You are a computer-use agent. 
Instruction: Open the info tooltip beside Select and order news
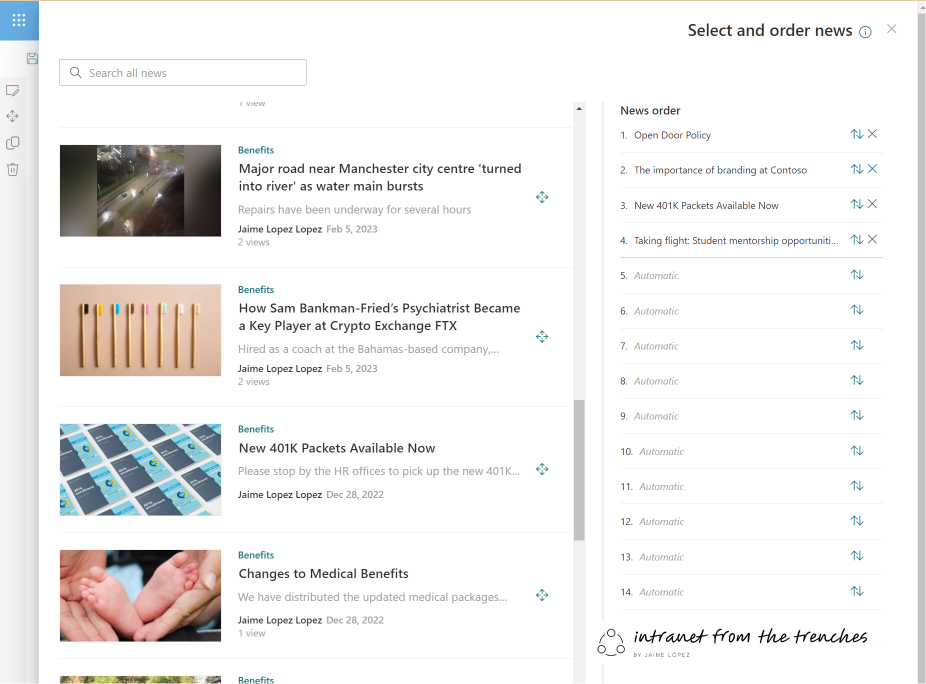[x=864, y=31]
